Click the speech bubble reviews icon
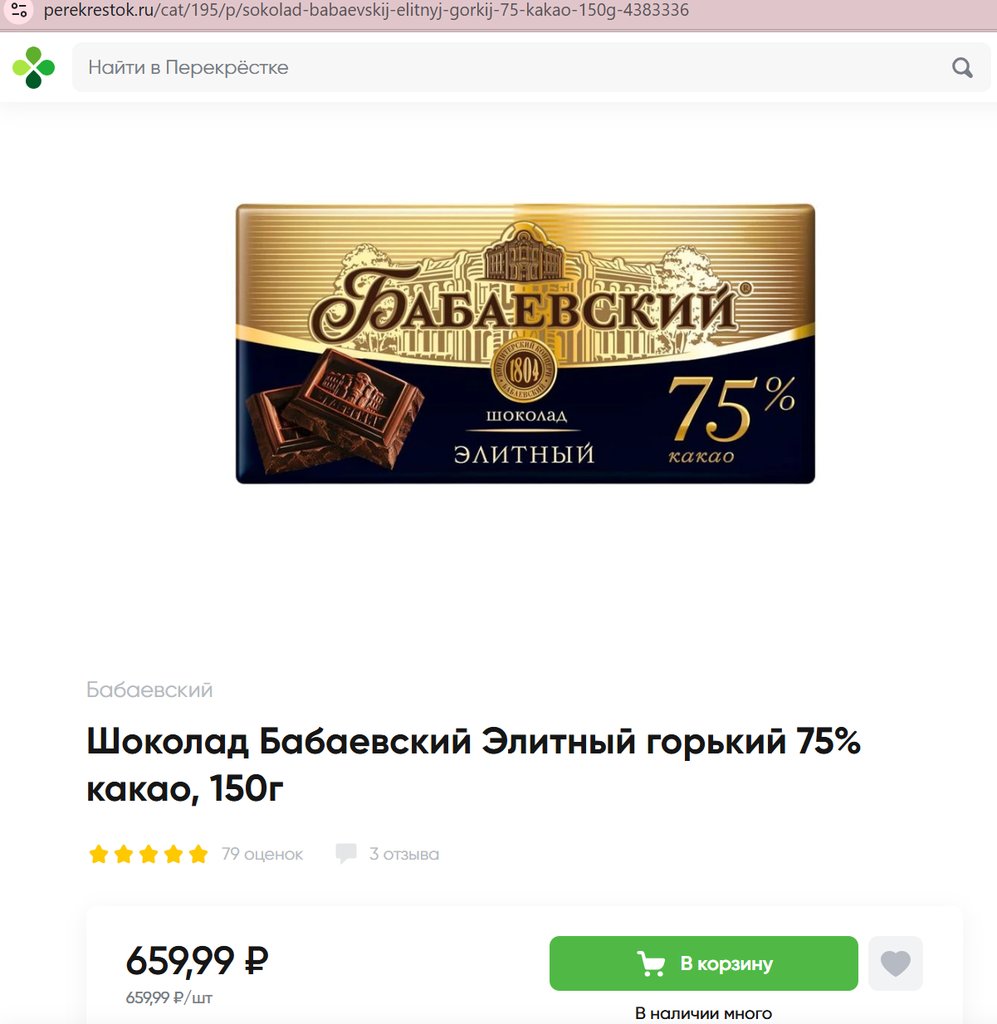 click(345, 854)
